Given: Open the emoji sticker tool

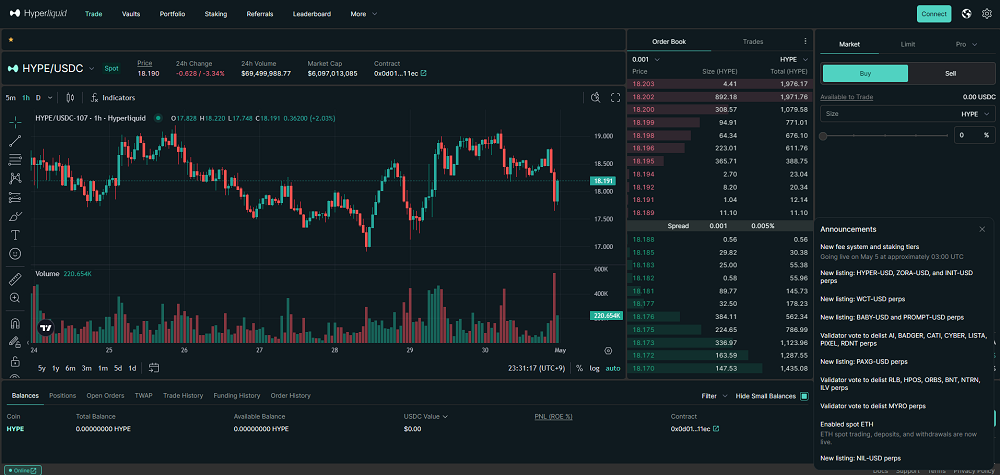Looking at the screenshot, I should coord(15,254).
